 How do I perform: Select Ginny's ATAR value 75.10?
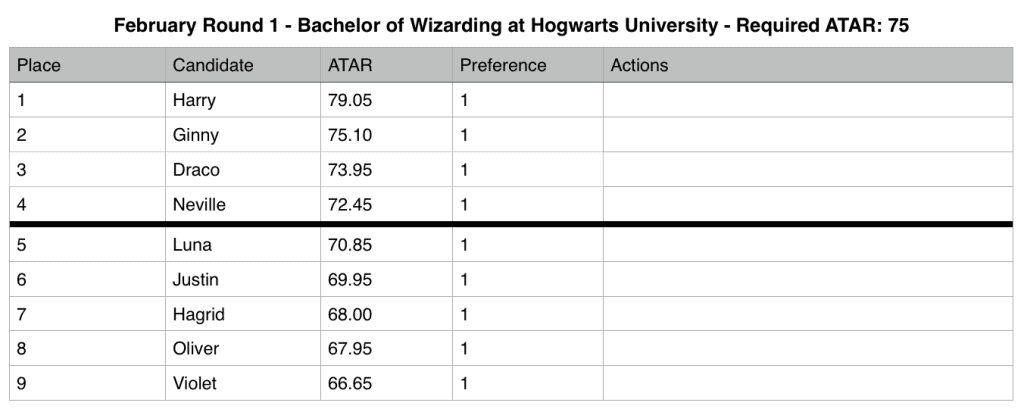pyautogui.click(x=350, y=135)
